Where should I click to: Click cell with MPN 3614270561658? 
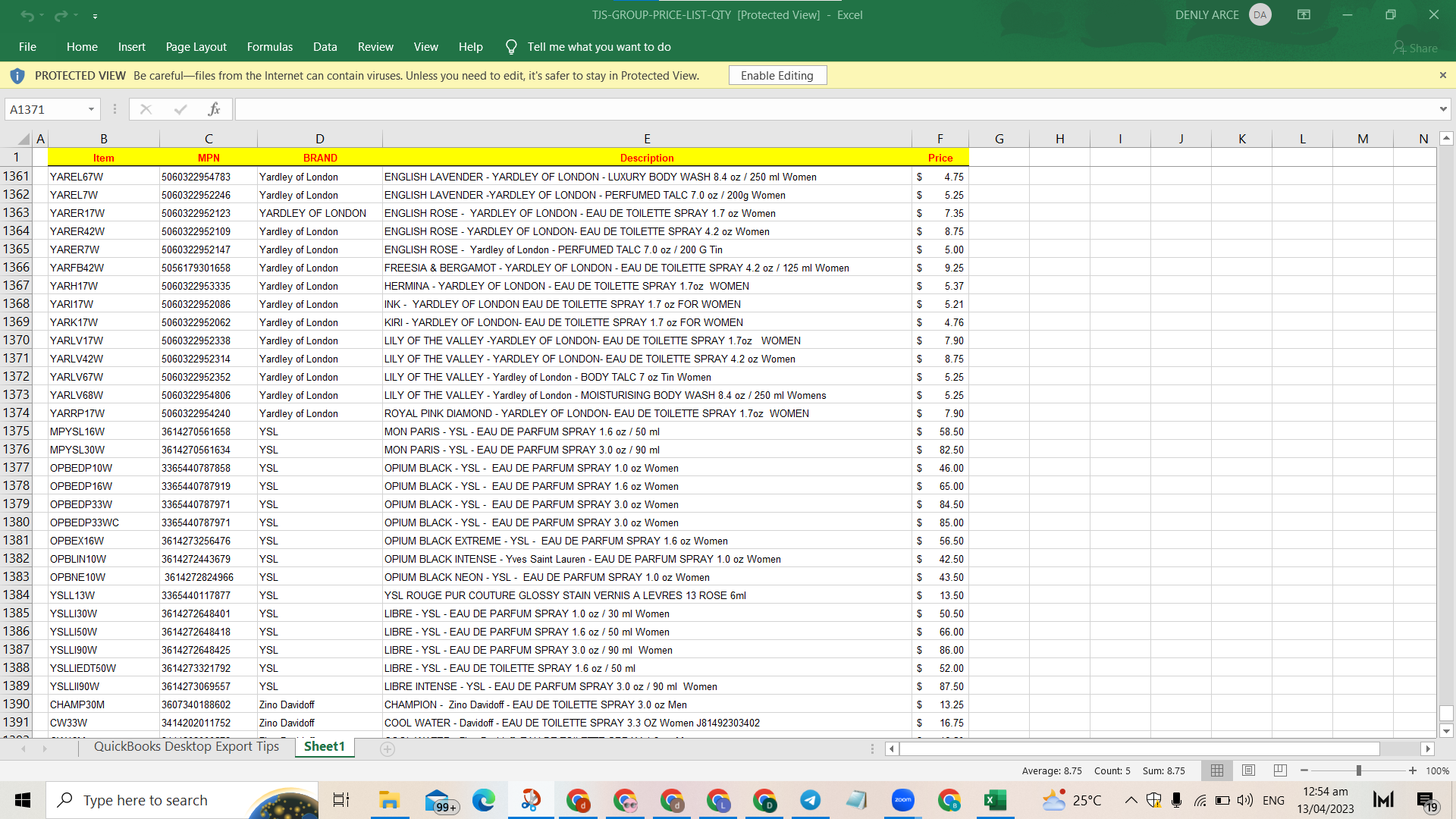[x=209, y=431]
